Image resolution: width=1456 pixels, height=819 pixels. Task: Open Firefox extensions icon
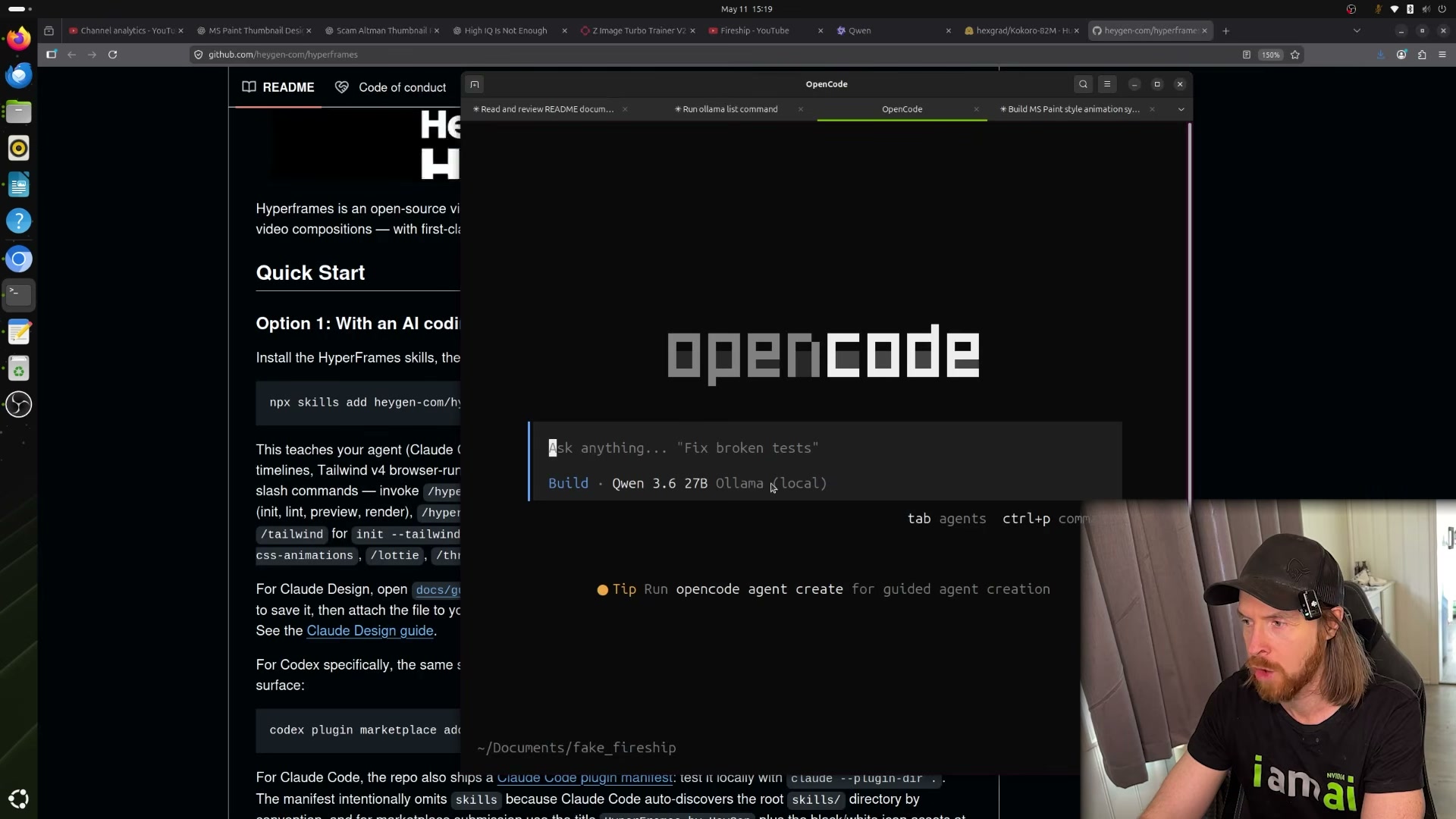point(1422,55)
